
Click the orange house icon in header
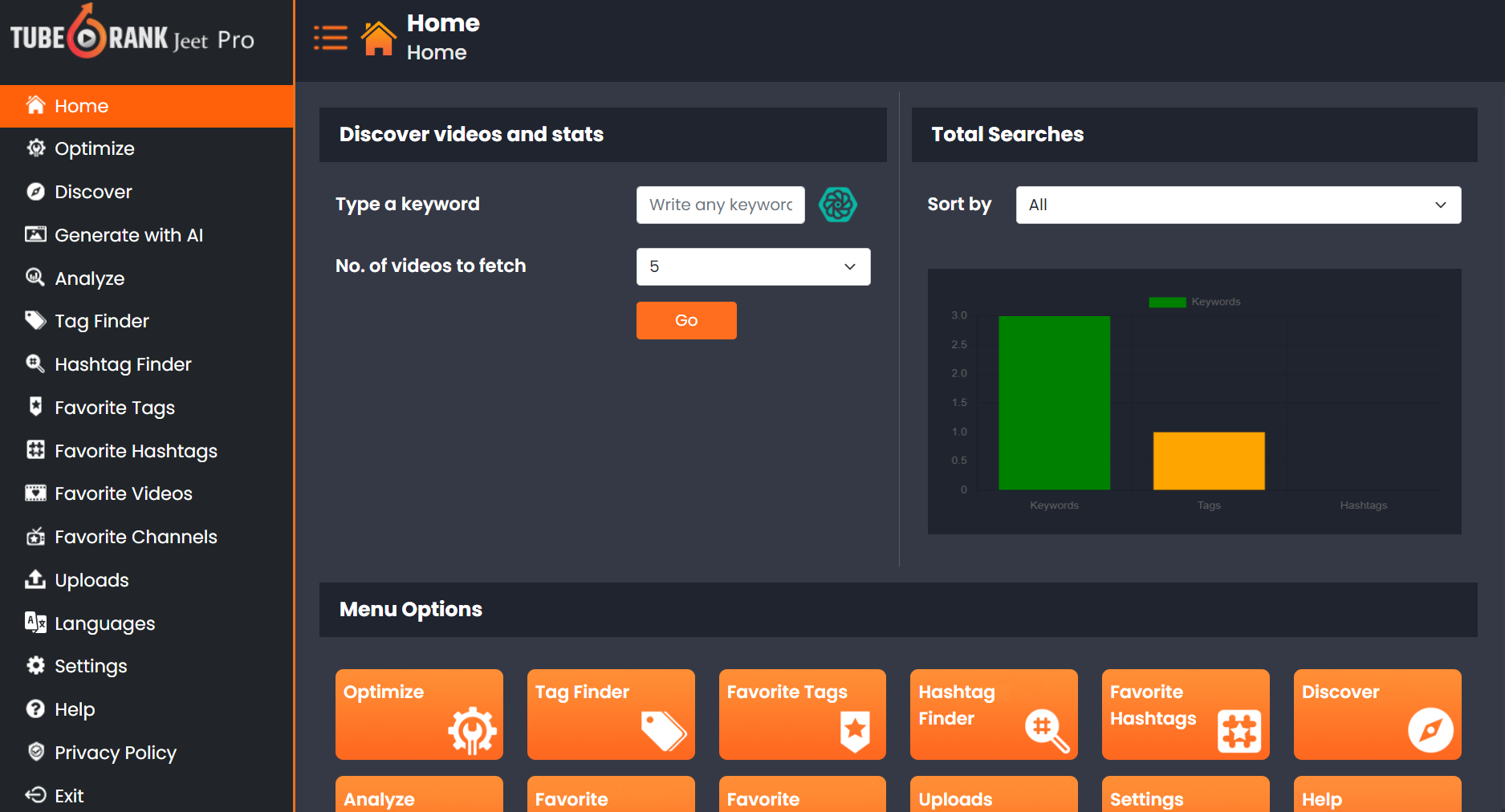click(378, 39)
